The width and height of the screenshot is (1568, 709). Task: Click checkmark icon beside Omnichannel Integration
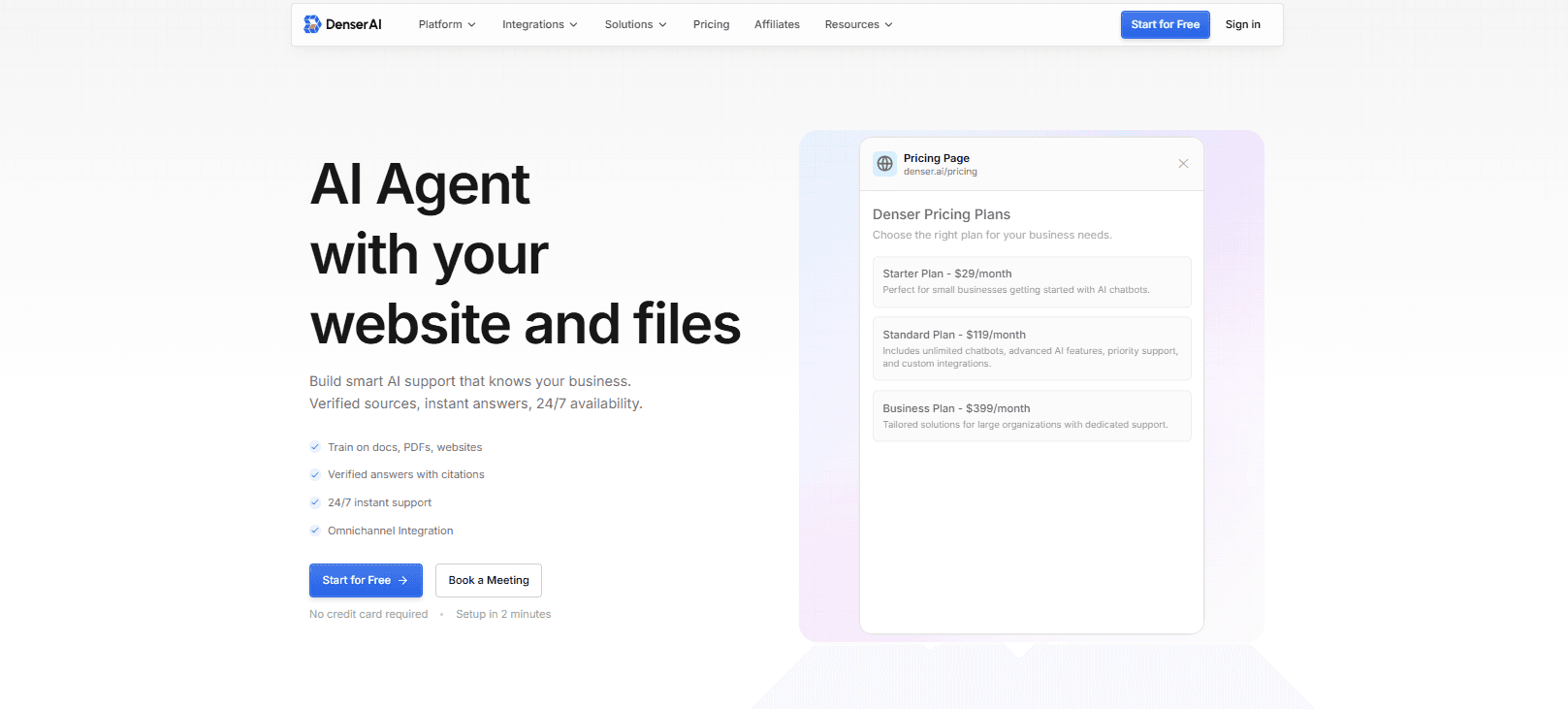click(315, 531)
